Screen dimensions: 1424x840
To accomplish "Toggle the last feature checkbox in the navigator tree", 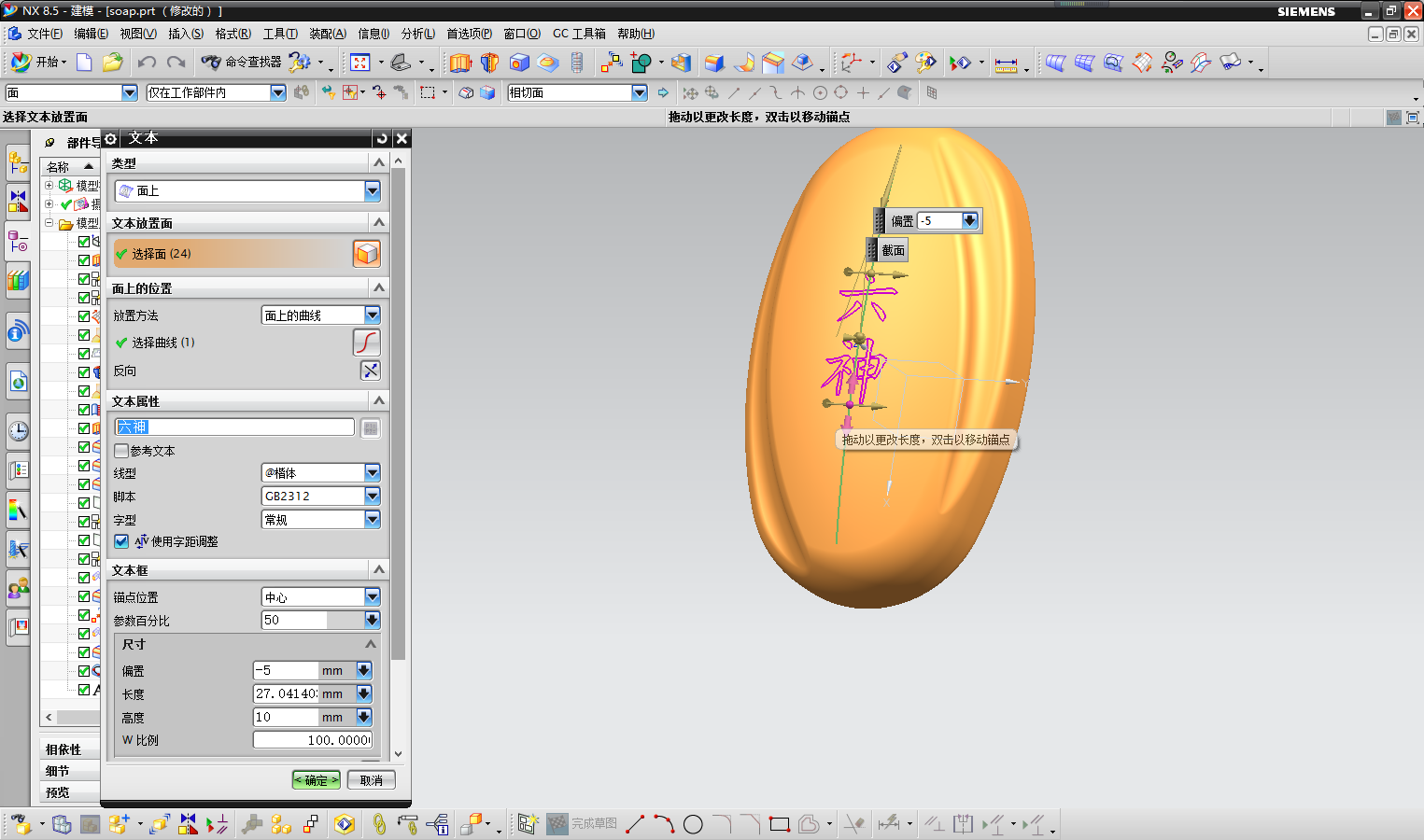I will tap(84, 690).
